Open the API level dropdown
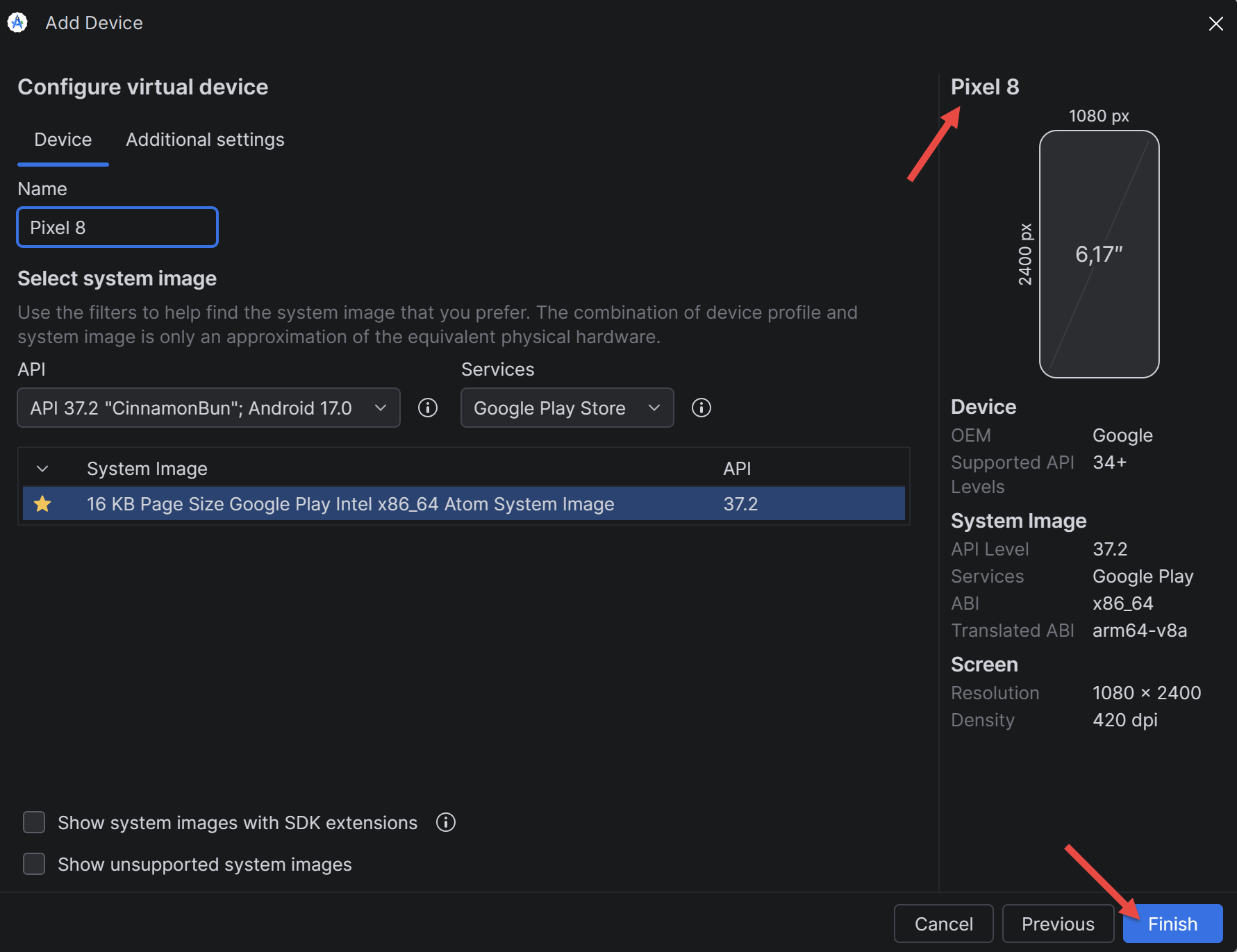The height and width of the screenshot is (952, 1237). coord(208,408)
